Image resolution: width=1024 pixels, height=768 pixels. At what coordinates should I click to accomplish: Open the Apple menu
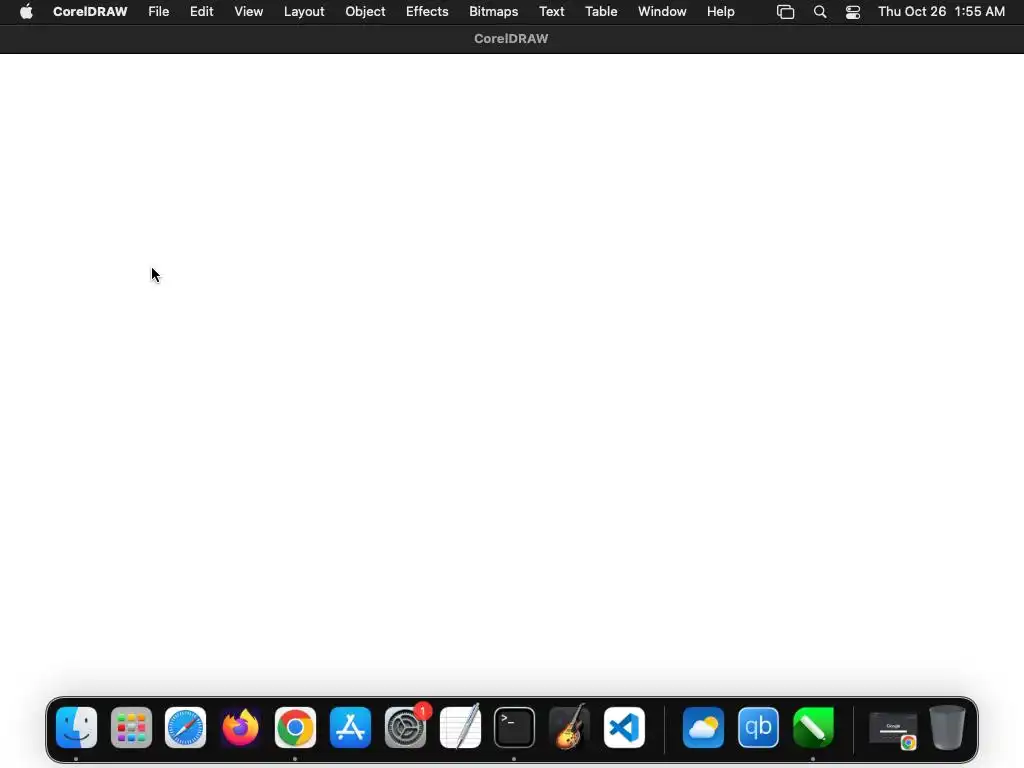pos(26,12)
